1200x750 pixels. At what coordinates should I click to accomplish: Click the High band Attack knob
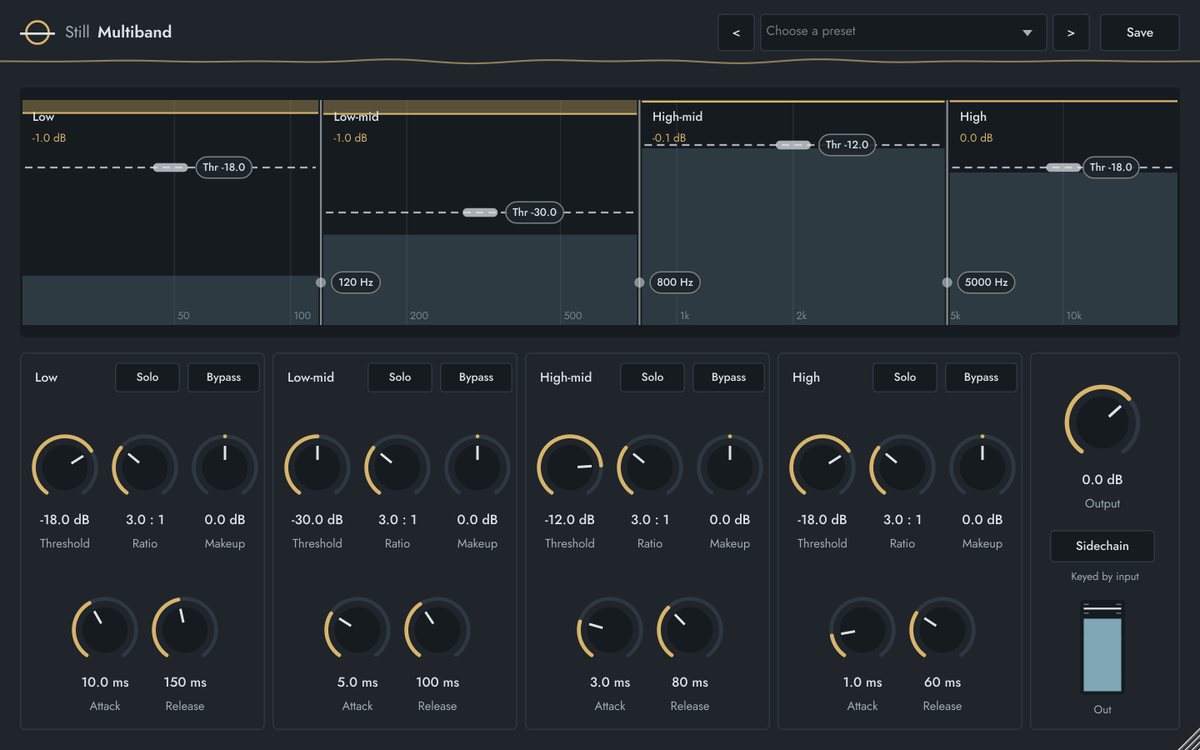pos(862,630)
